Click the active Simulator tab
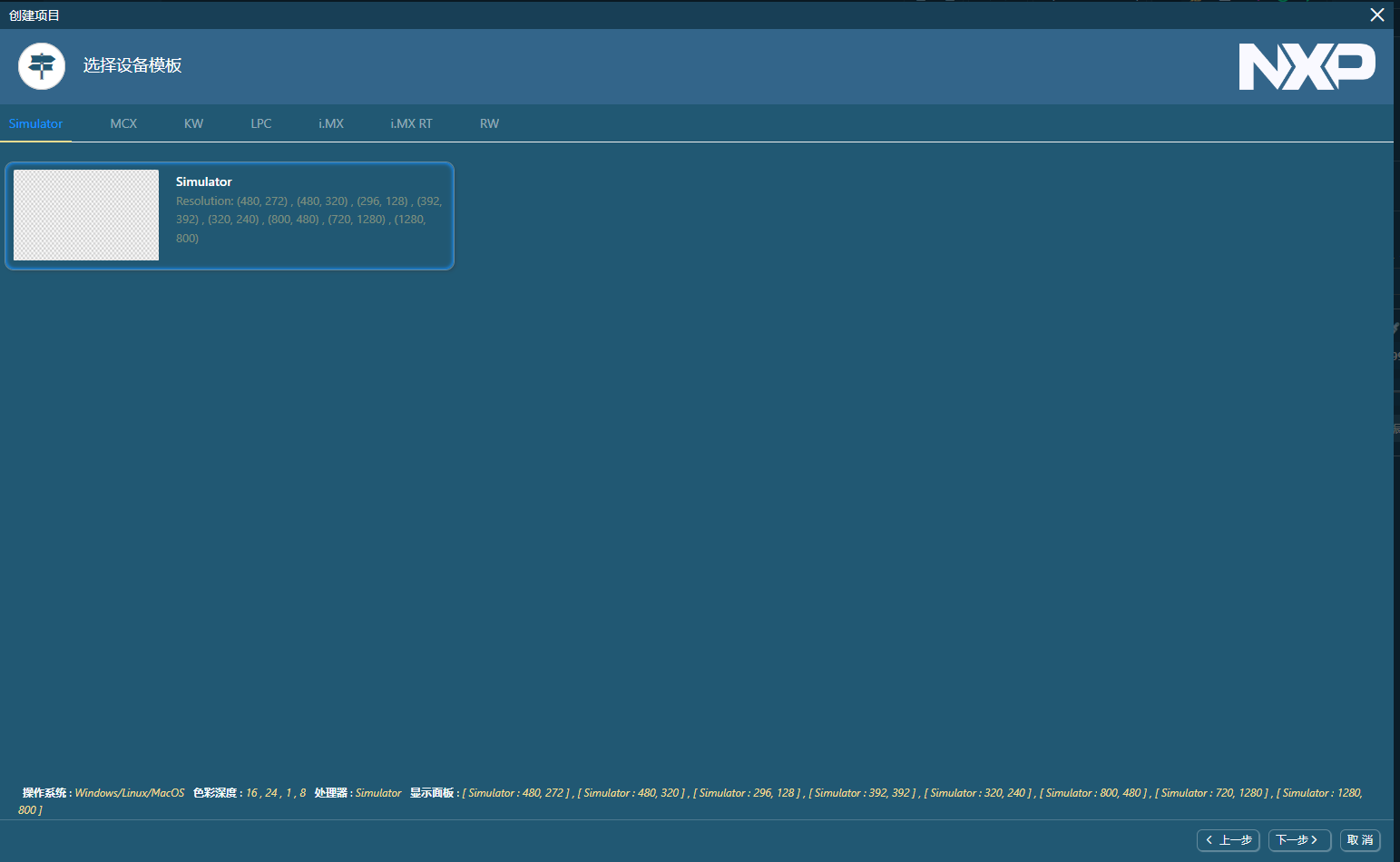 pyautogui.click(x=35, y=123)
